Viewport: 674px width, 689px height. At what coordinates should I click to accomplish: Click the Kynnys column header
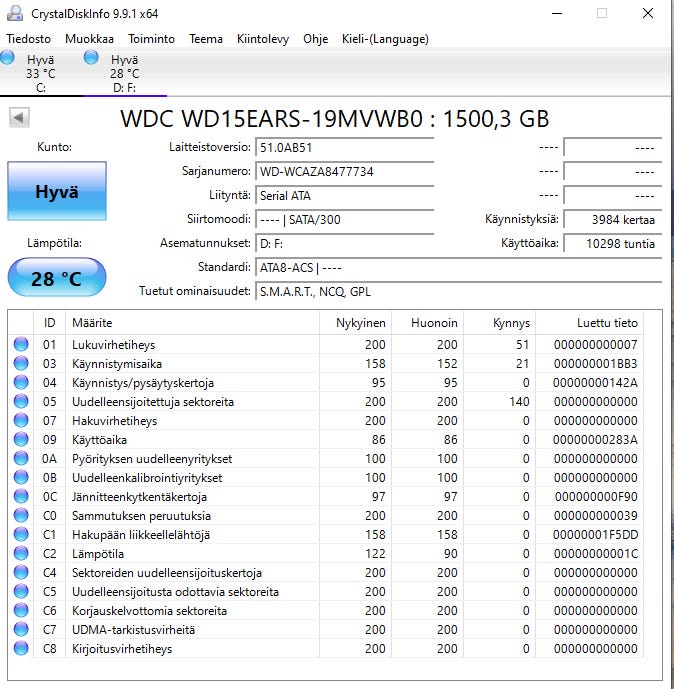coord(500,323)
